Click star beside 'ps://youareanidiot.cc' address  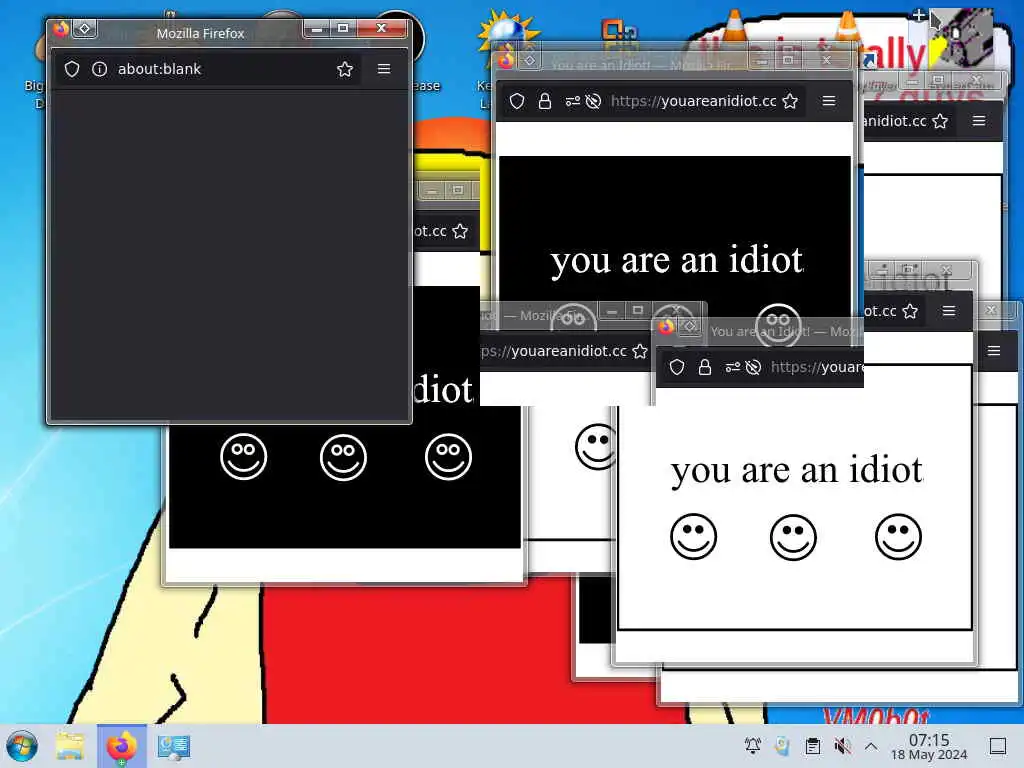(640, 351)
